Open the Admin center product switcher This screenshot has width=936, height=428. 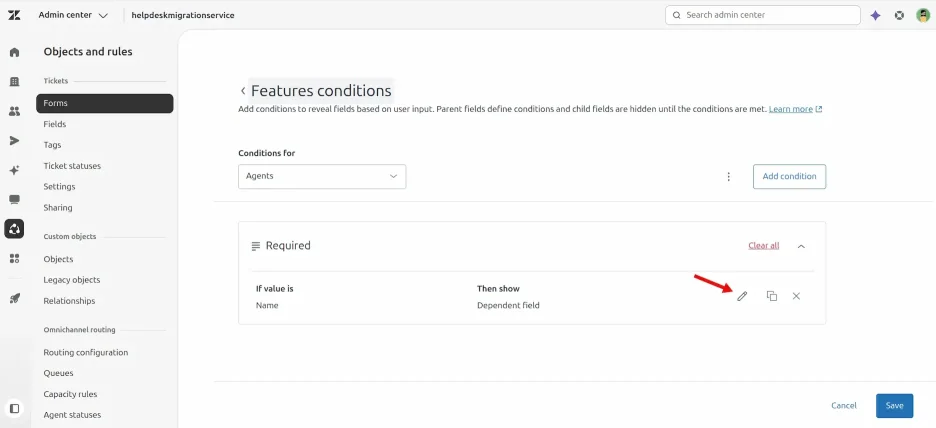click(x=73, y=16)
